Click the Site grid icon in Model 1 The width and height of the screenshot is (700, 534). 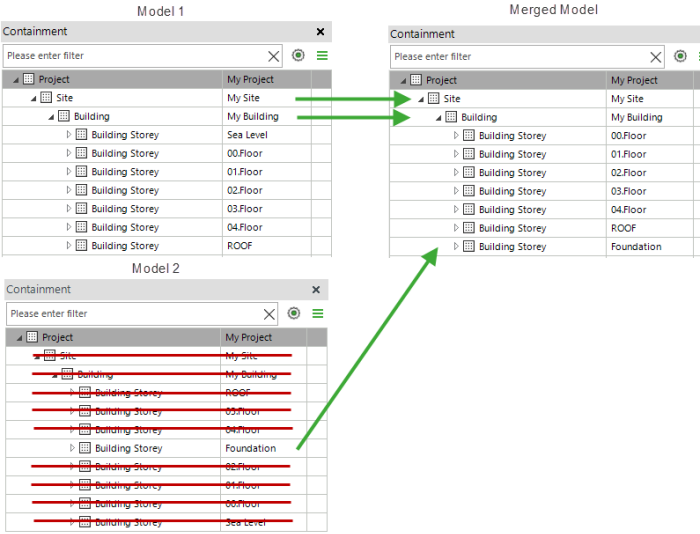[x=46, y=97]
